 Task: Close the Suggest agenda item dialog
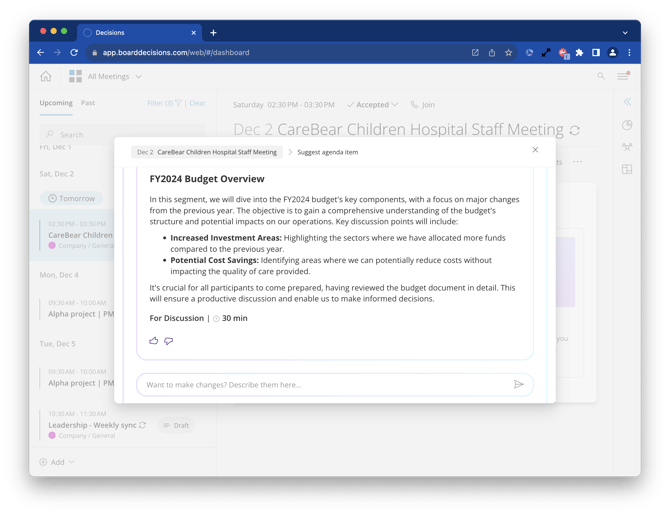[x=535, y=150]
